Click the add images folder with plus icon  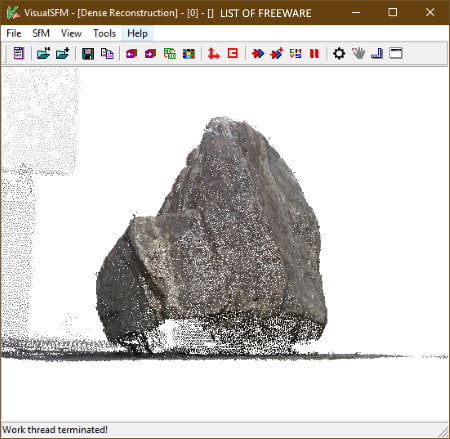tap(62, 53)
